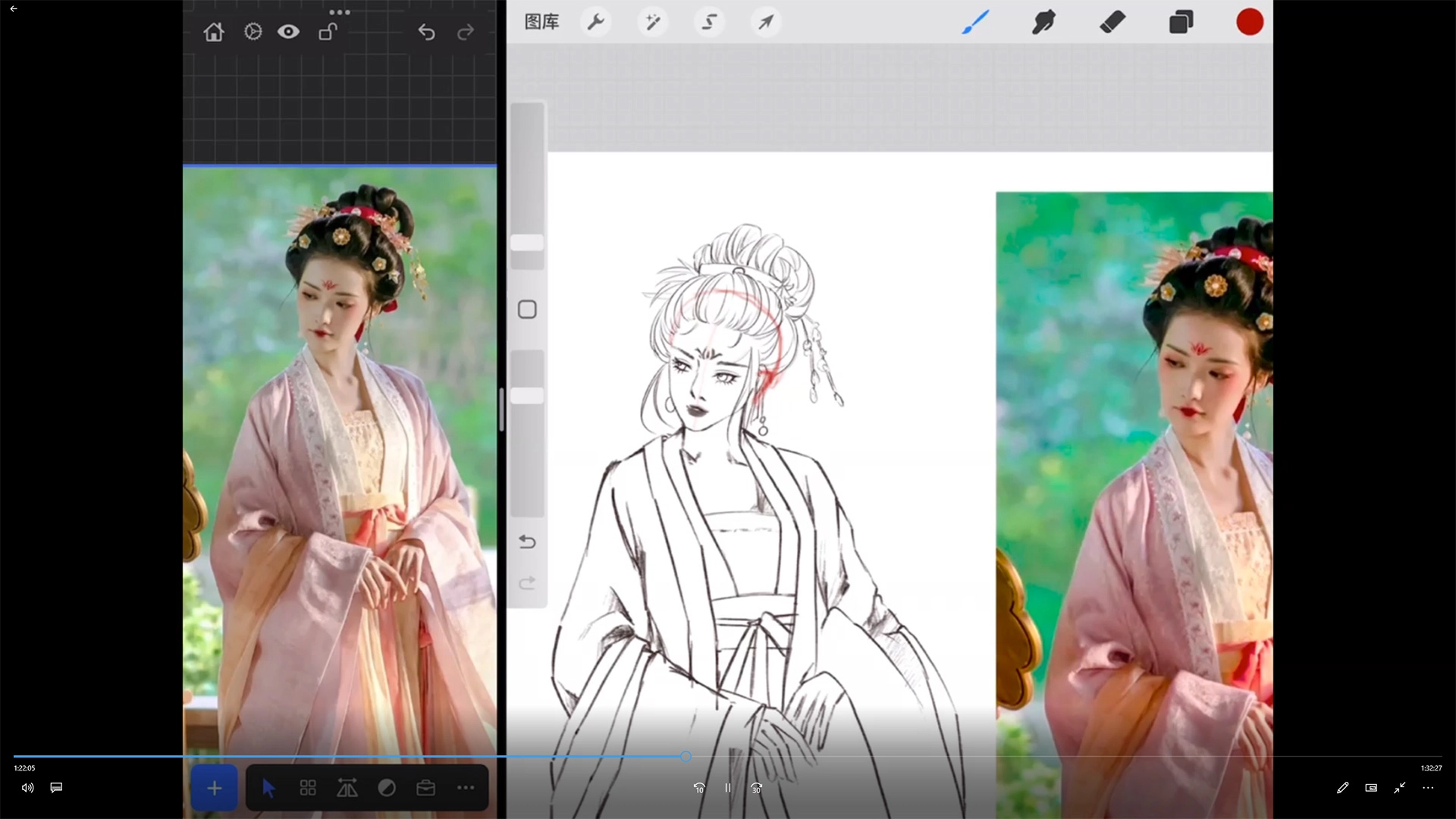Image resolution: width=1456 pixels, height=819 pixels.
Task: Pause the video playback
Action: click(x=728, y=788)
